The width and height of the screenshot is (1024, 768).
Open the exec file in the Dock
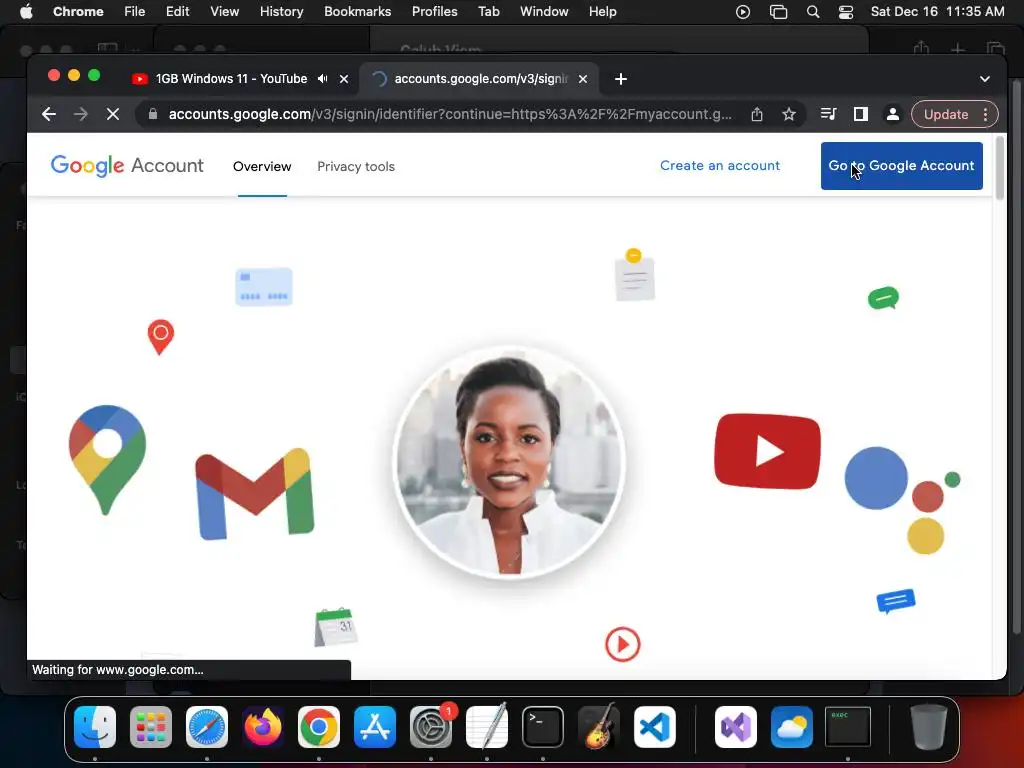coord(848,726)
